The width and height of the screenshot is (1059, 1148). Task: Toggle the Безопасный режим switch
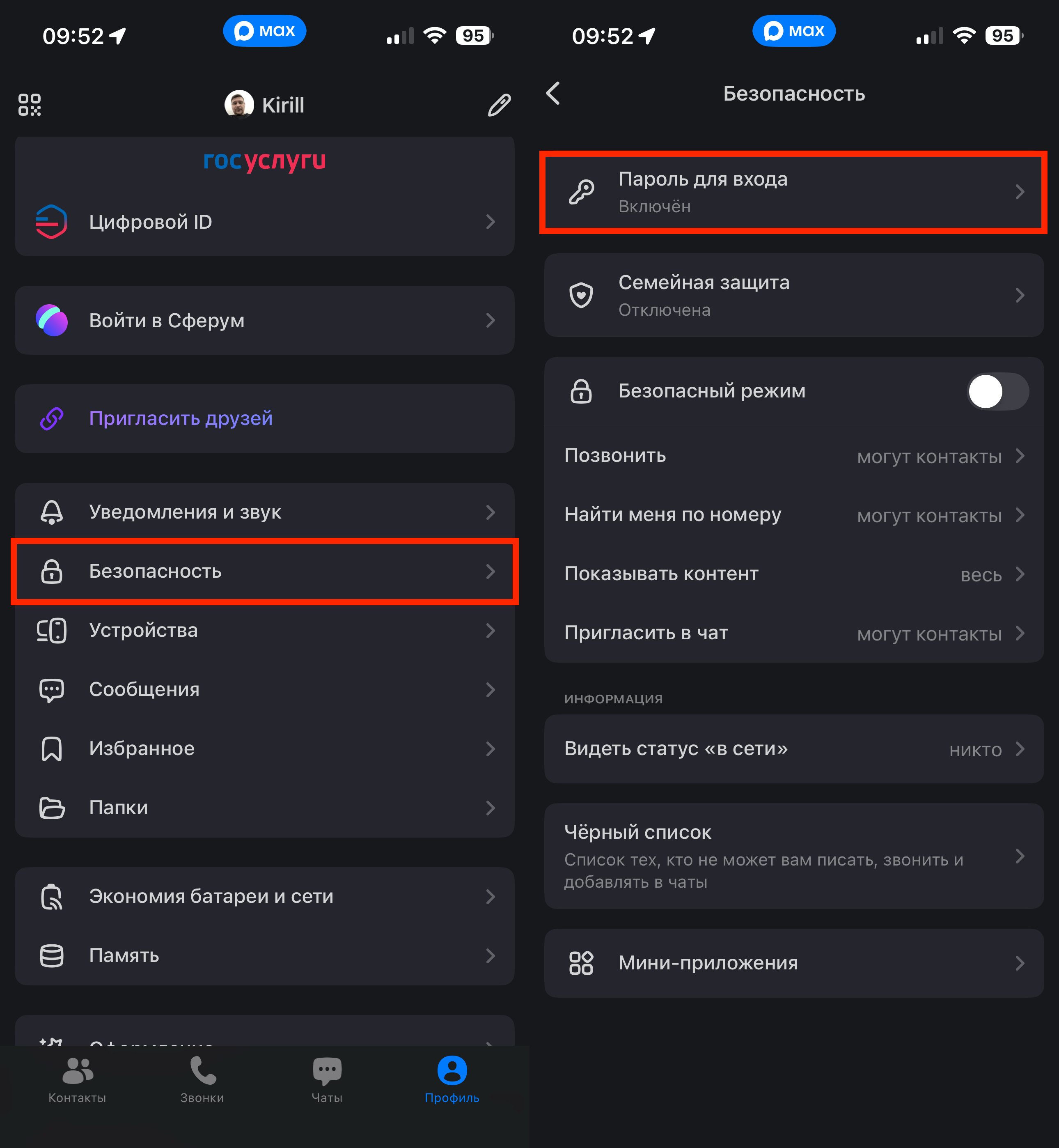click(x=997, y=391)
